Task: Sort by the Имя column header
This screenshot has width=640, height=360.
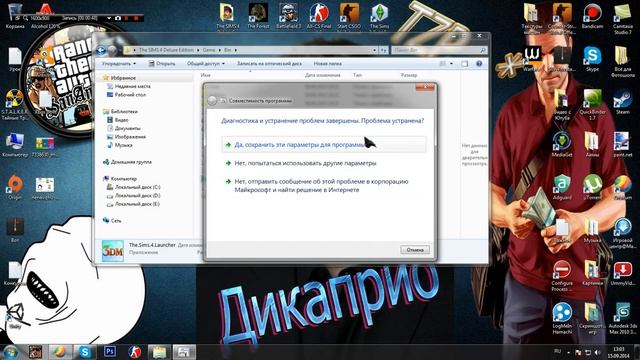Action: (206, 75)
